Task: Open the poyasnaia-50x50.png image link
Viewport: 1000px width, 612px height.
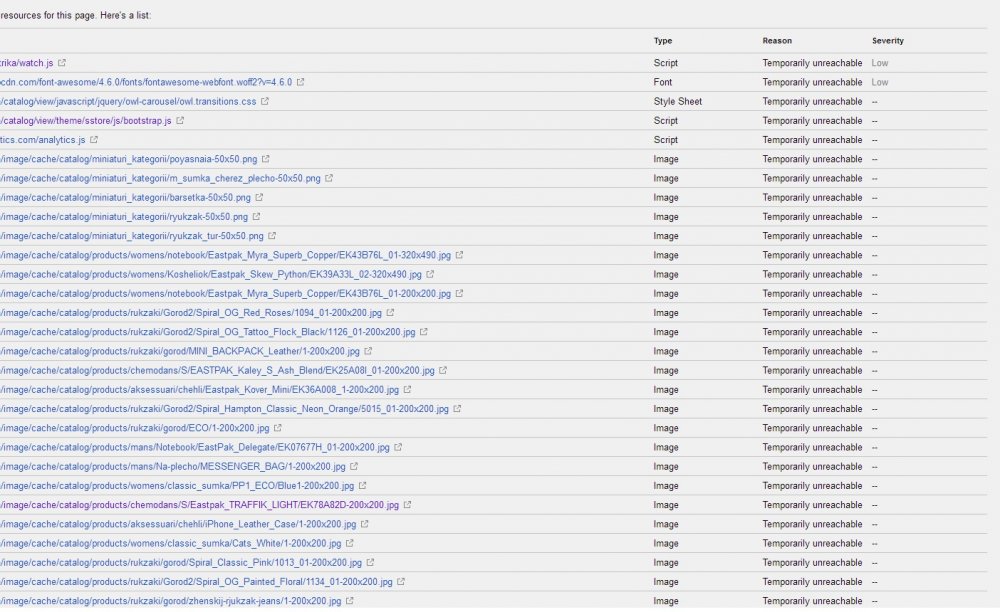Action: tap(128, 159)
